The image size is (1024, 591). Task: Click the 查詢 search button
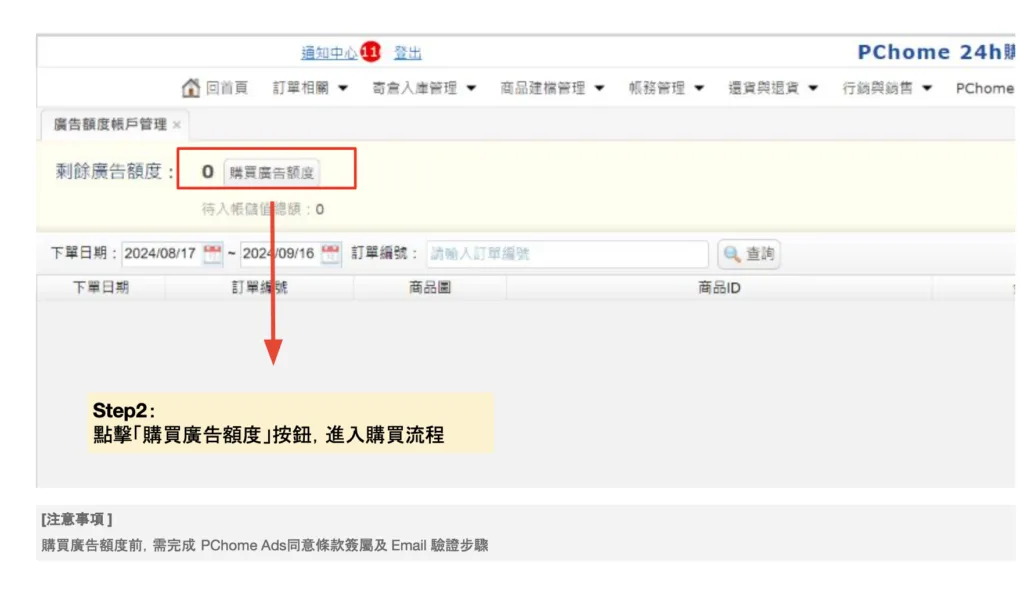click(749, 254)
